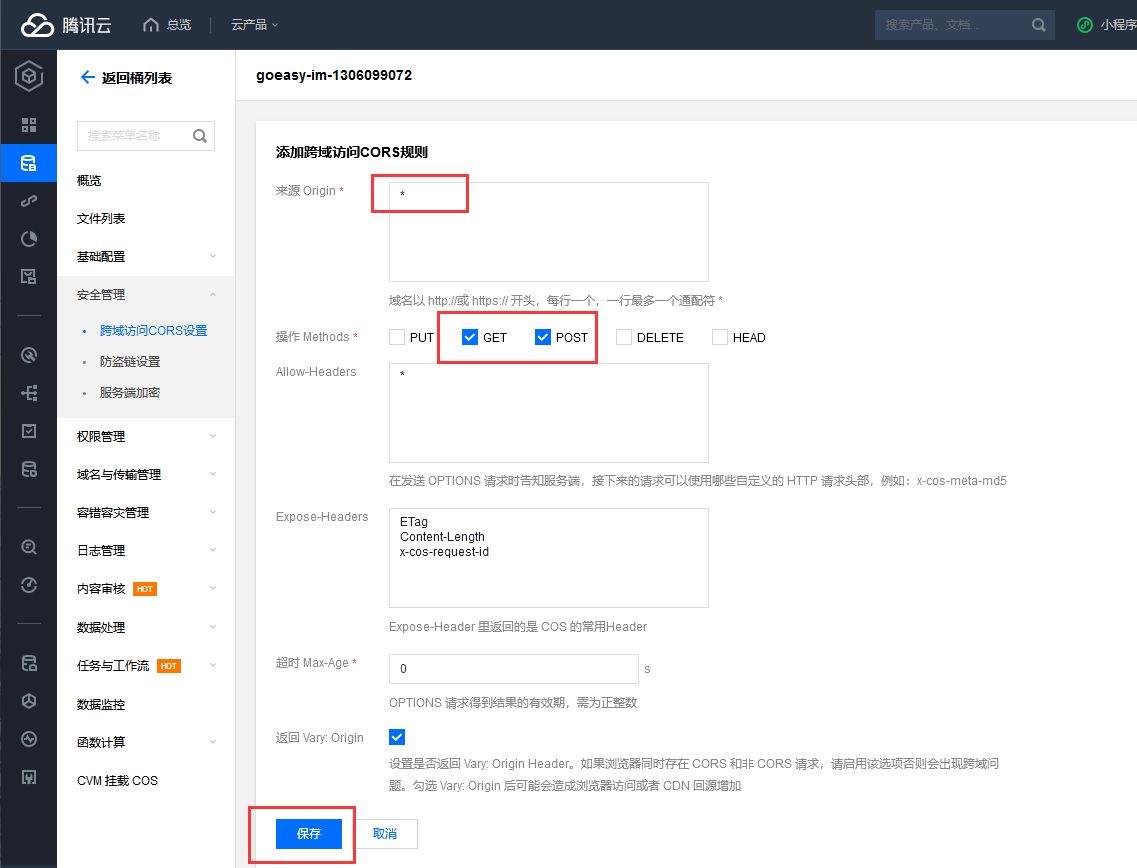The width and height of the screenshot is (1137, 868).
Task: Open the 云产品 dropdown menu
Action: (255, 25)
